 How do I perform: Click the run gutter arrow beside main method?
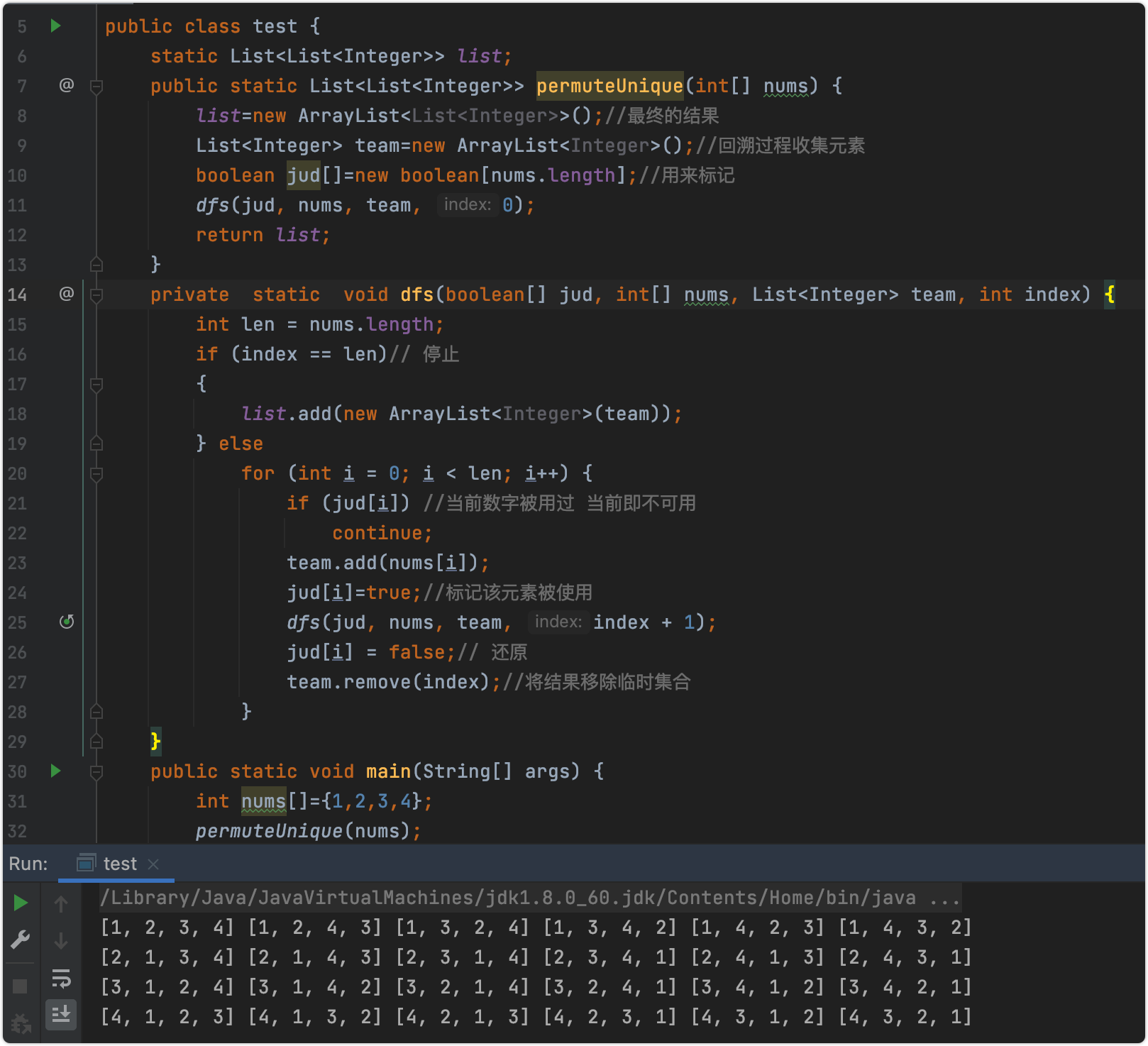pos(55,771)
